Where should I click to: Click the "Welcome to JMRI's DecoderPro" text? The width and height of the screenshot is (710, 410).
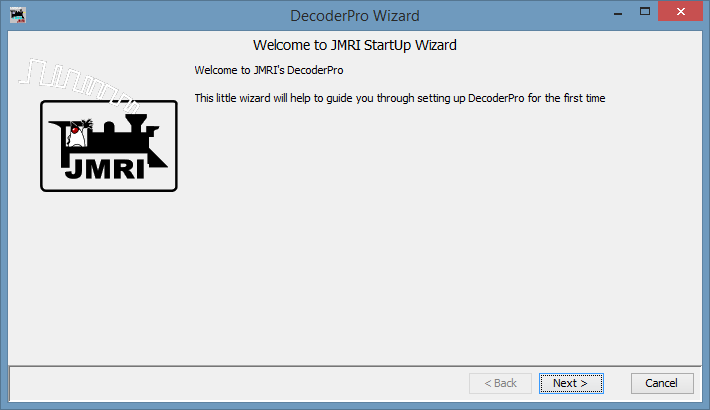point(269,70)
